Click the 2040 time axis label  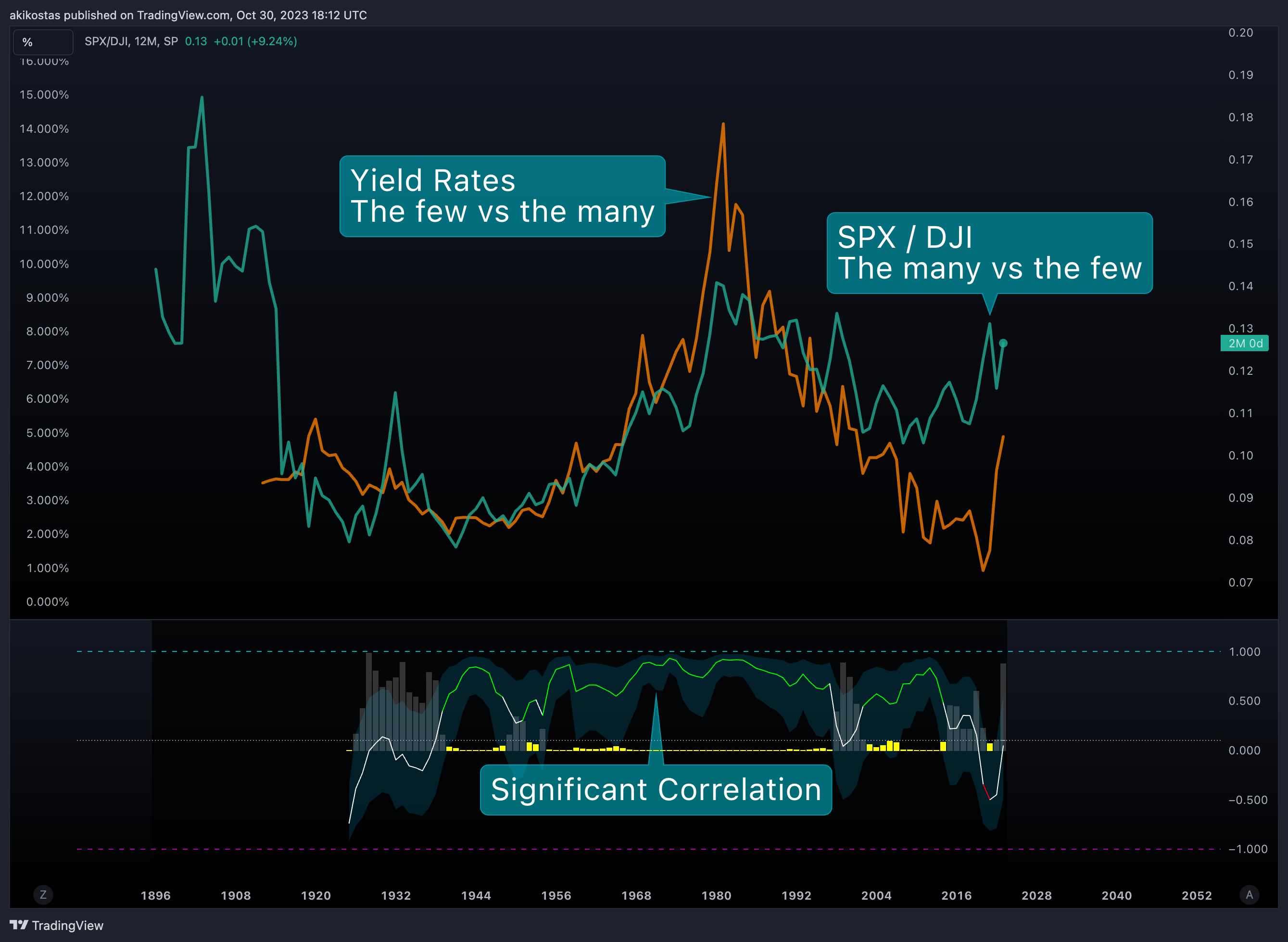coord(1116,895)
